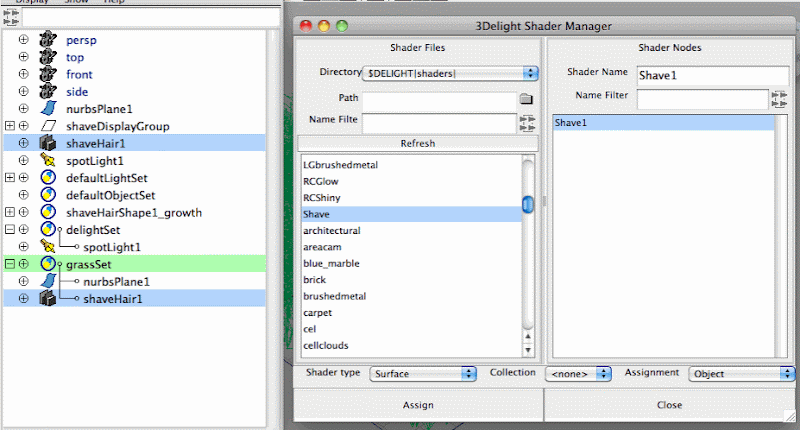Click the shaveHair1 icon under grassSet

pyautogui.click(x=48, y=298)
